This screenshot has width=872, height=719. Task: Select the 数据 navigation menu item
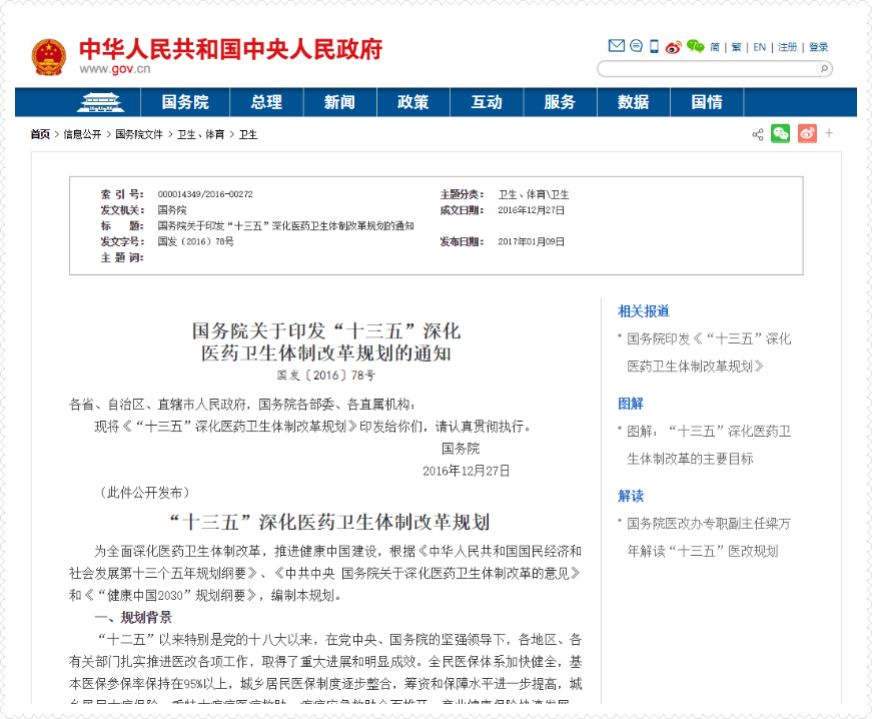point(633,102)
